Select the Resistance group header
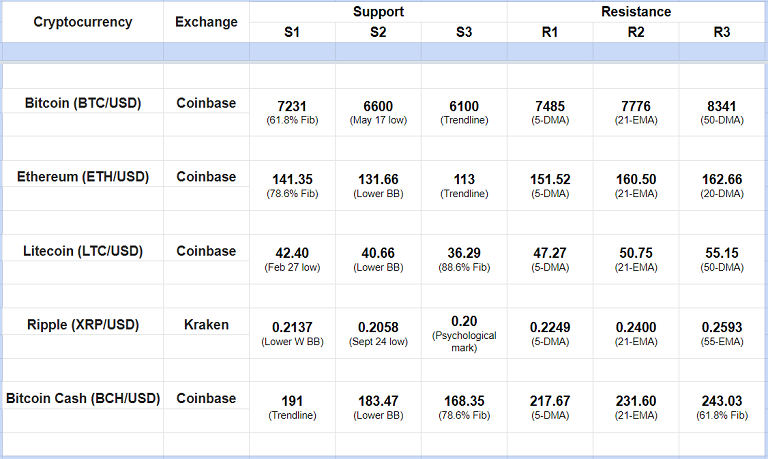 (636, 12)
